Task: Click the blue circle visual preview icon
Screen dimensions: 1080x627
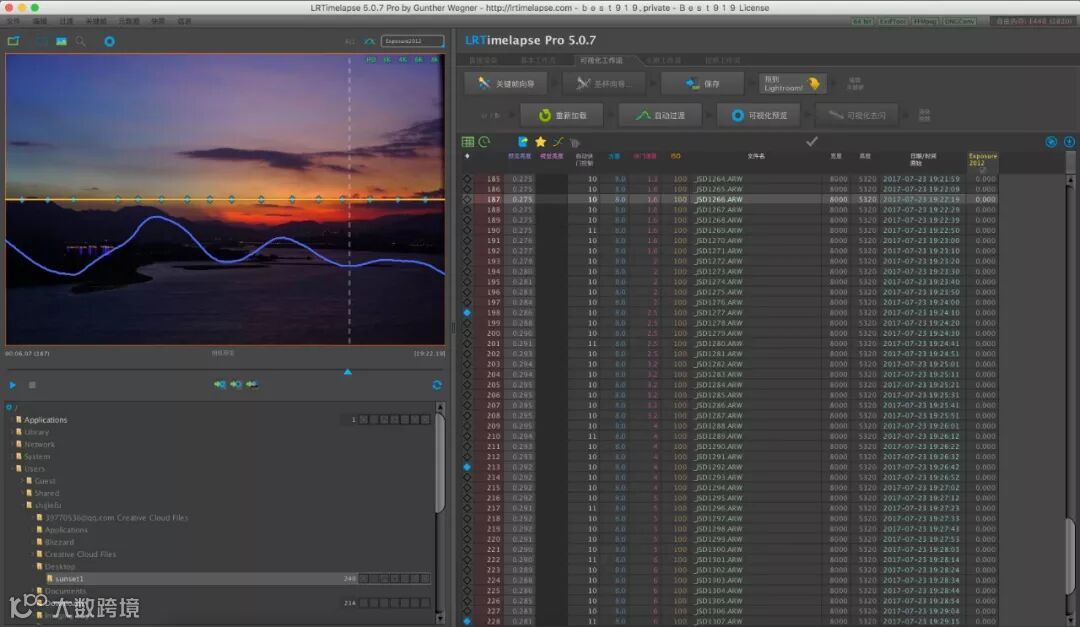Action: (109, 41)
